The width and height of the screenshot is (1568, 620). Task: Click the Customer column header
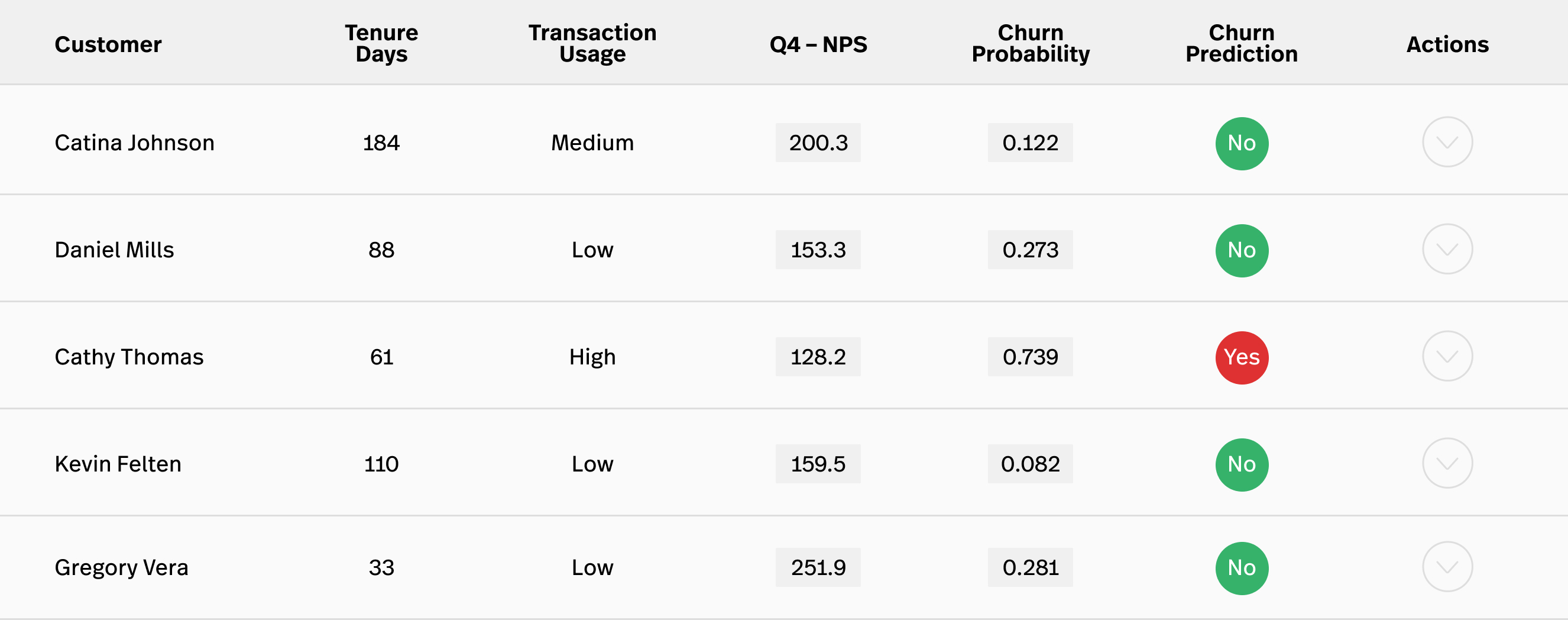click(x=108, y=44)
